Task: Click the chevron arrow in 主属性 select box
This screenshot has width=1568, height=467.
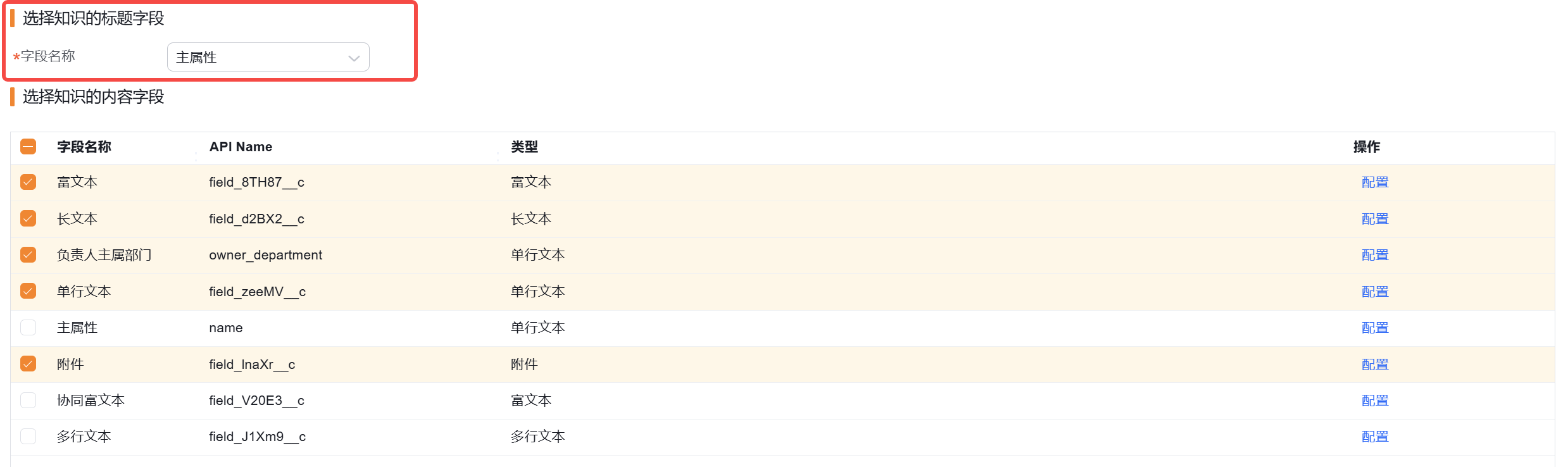Action: [x=354, y=58]
